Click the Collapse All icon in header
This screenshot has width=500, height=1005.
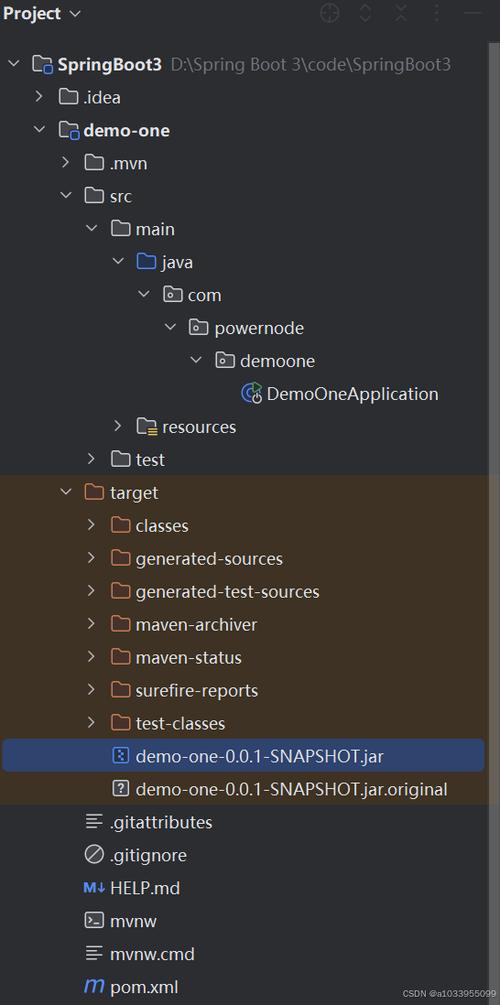click(x=401, y=13)
